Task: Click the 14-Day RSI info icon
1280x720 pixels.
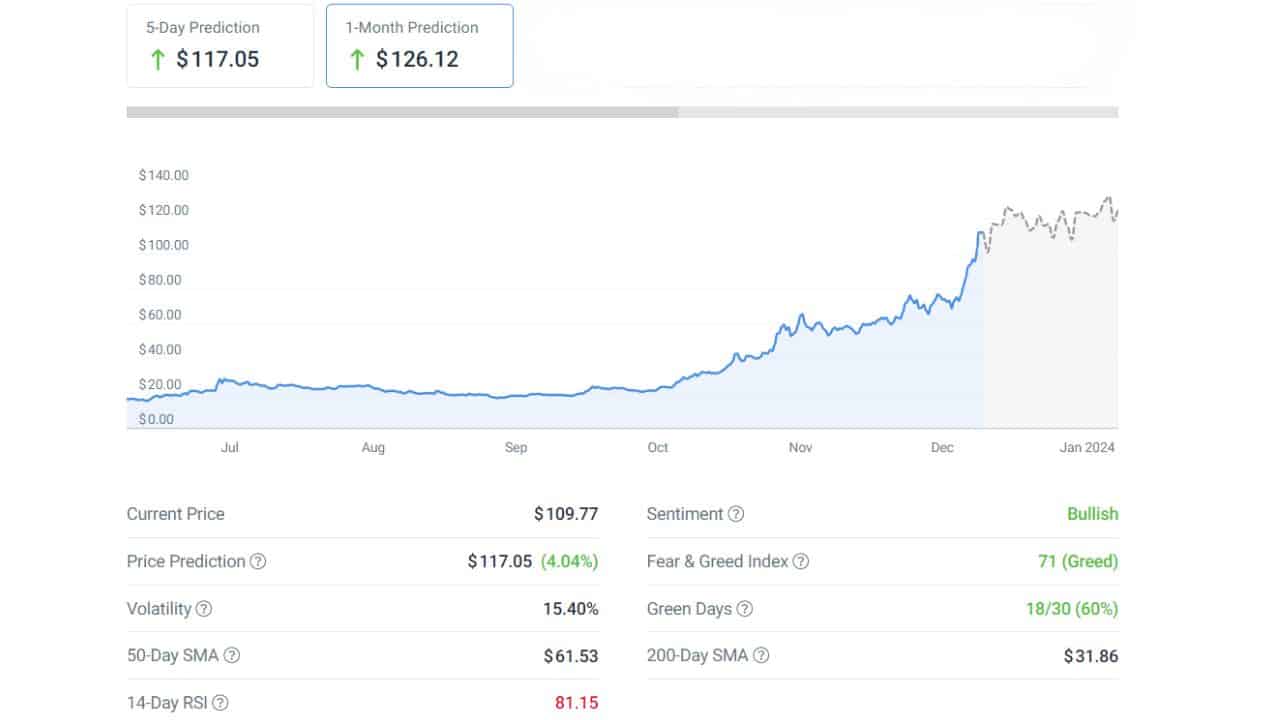Action: [221, 703]
